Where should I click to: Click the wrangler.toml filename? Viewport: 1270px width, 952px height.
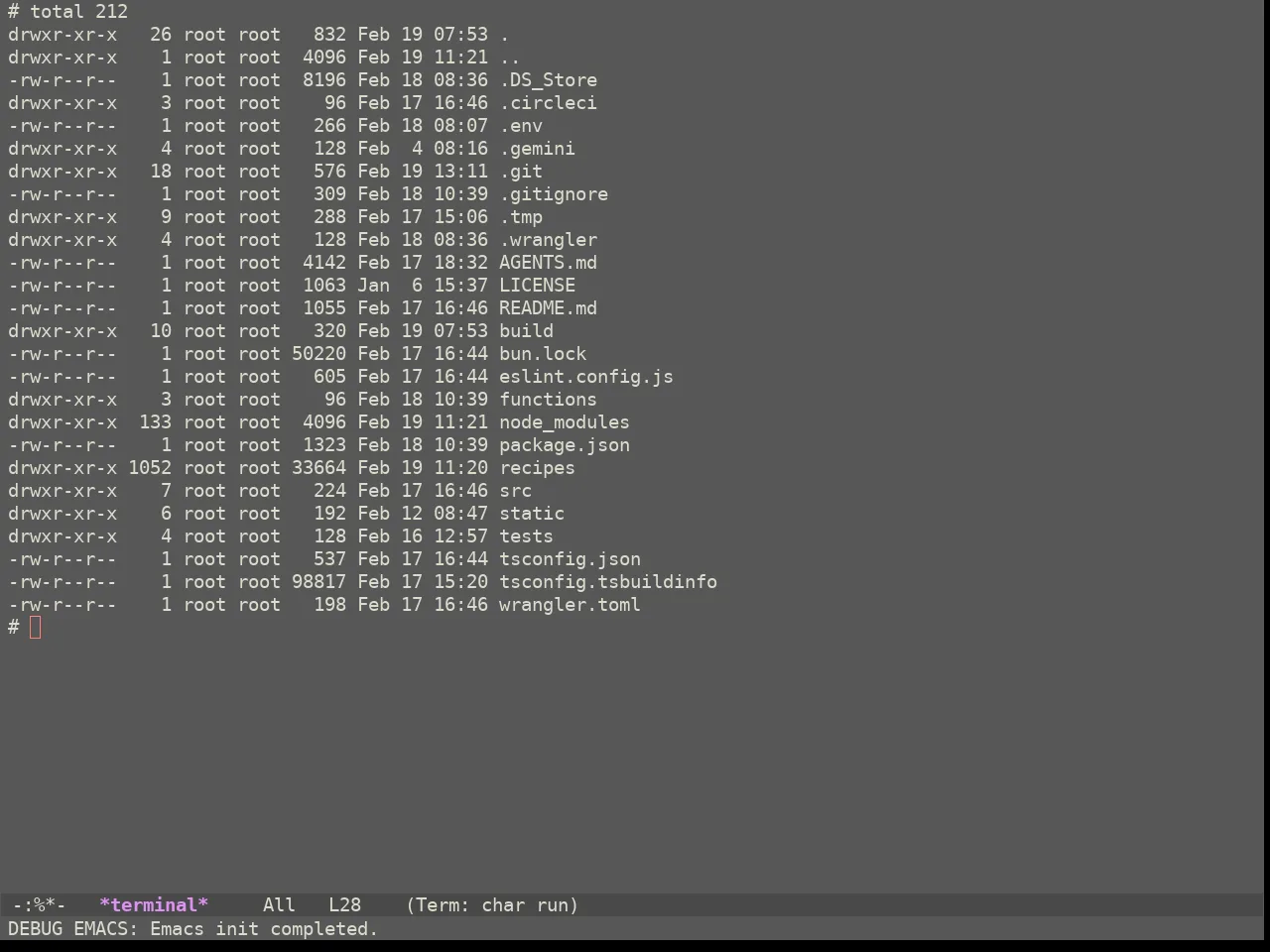(570, 605)
